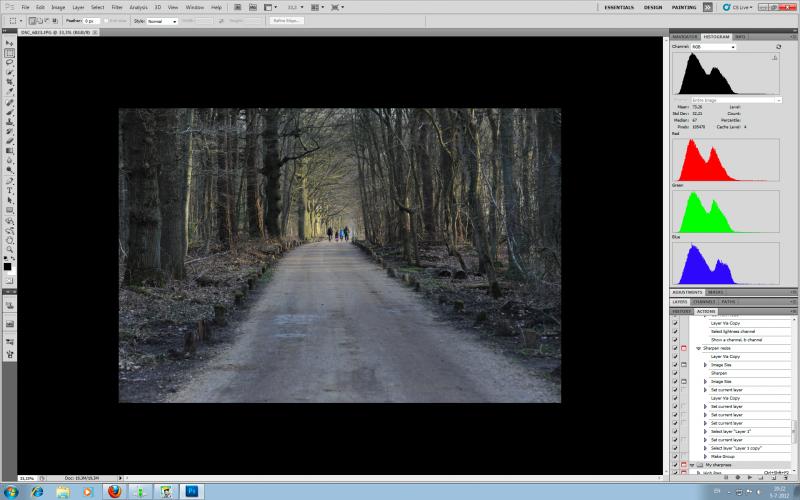Toggle the checkmark beside Select lightness channel step
Viewport: 800px width, 500px height.
675,332
